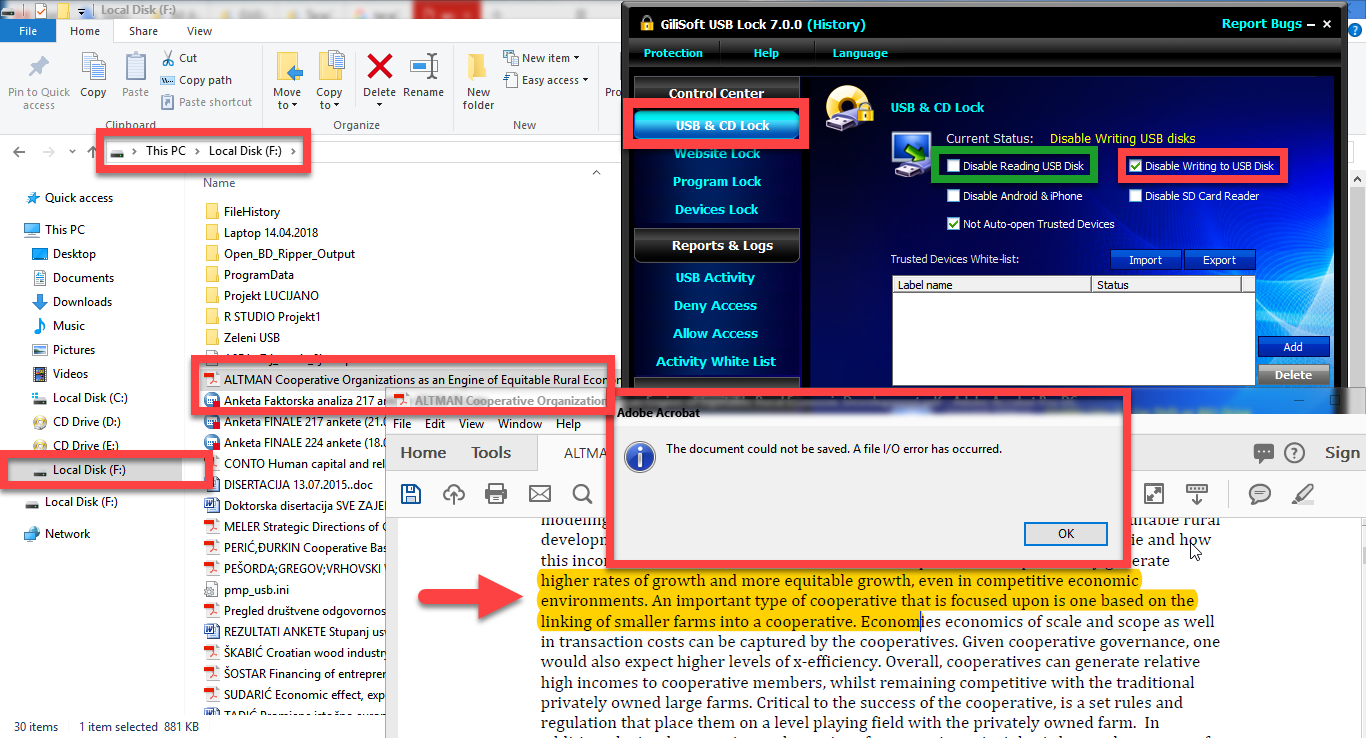Screen dimensions: 1366x738
Task: Click the Export button for trusted devices
Action: pos(1219,260)
